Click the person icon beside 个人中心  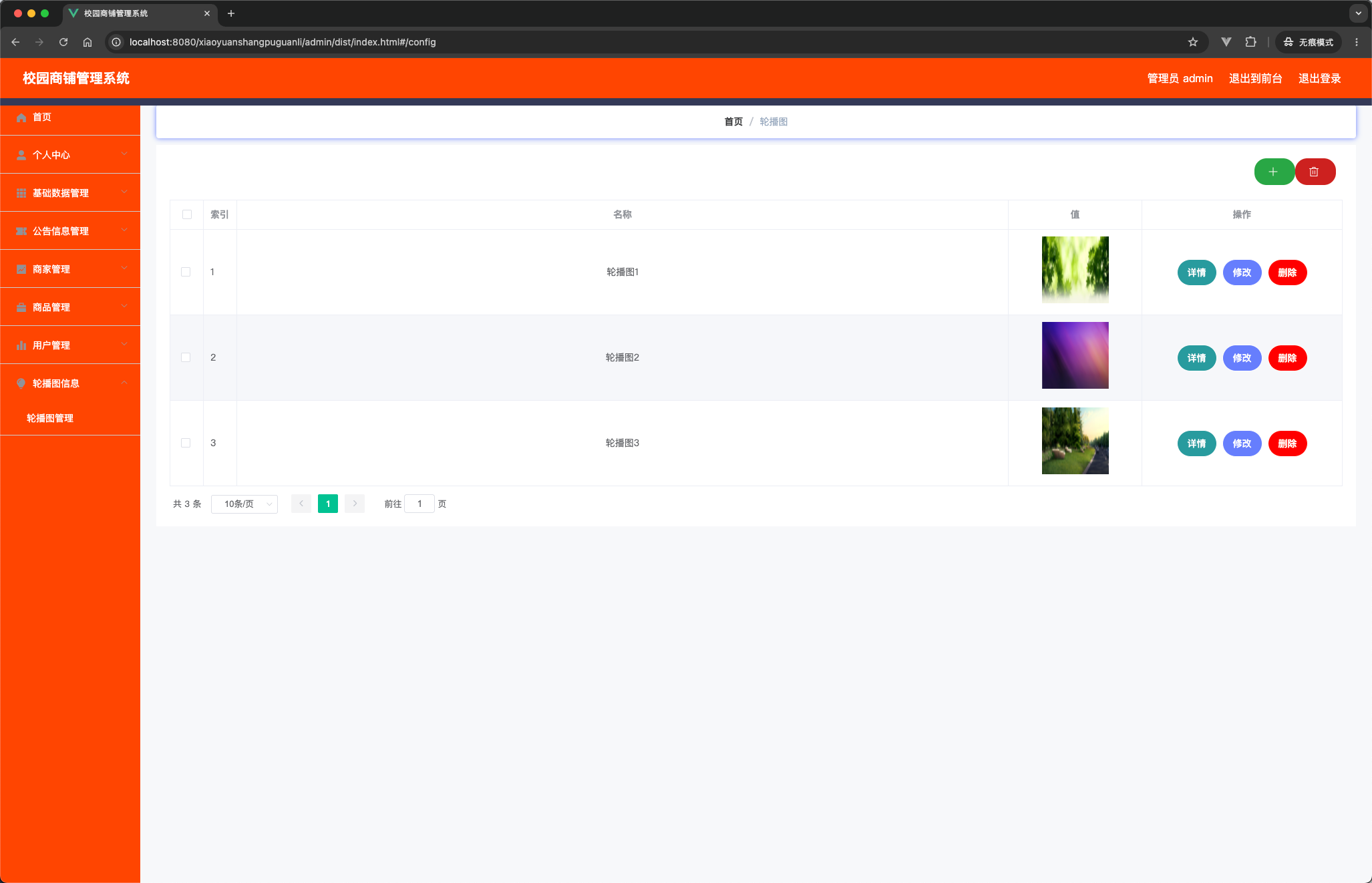pos(21,155)
